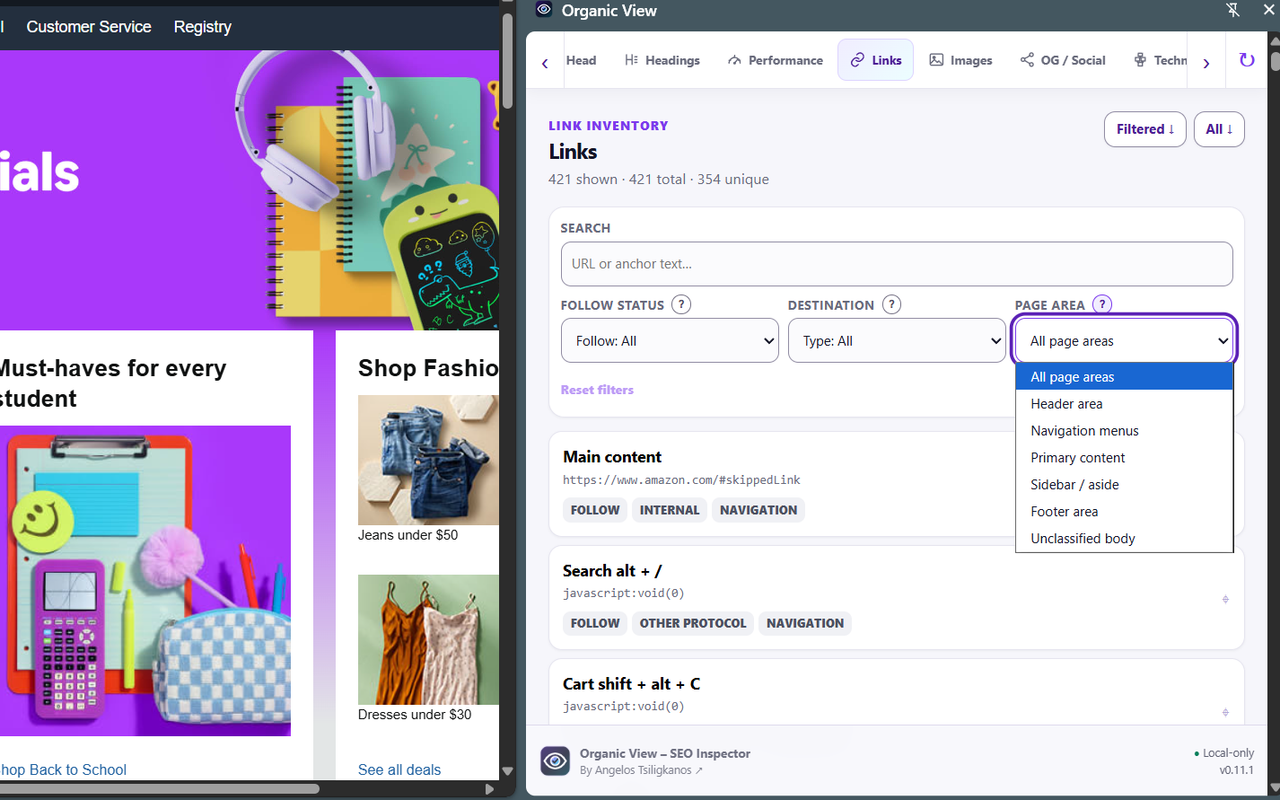This screenshot has height=800, width=1280.
Task: Switch to the Headings tab
Action: 662,60
